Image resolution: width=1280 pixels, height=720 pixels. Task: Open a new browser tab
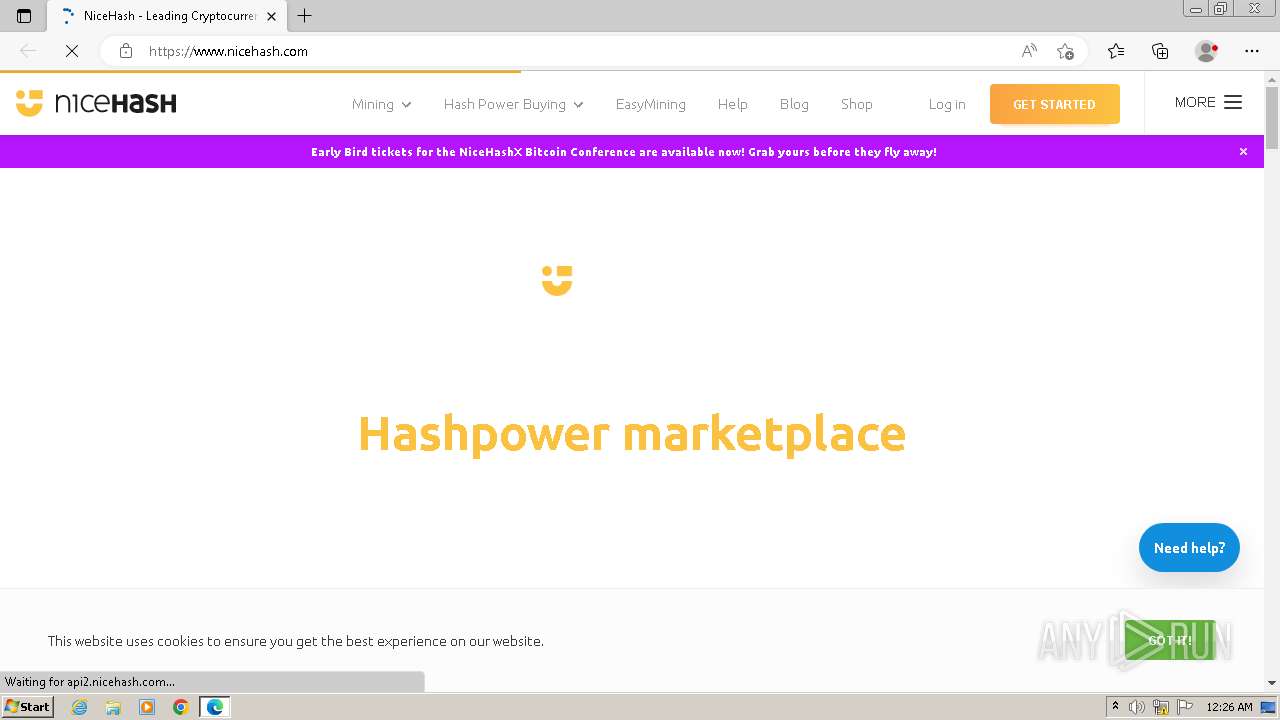pyautogui.click(x=305, y=16)
